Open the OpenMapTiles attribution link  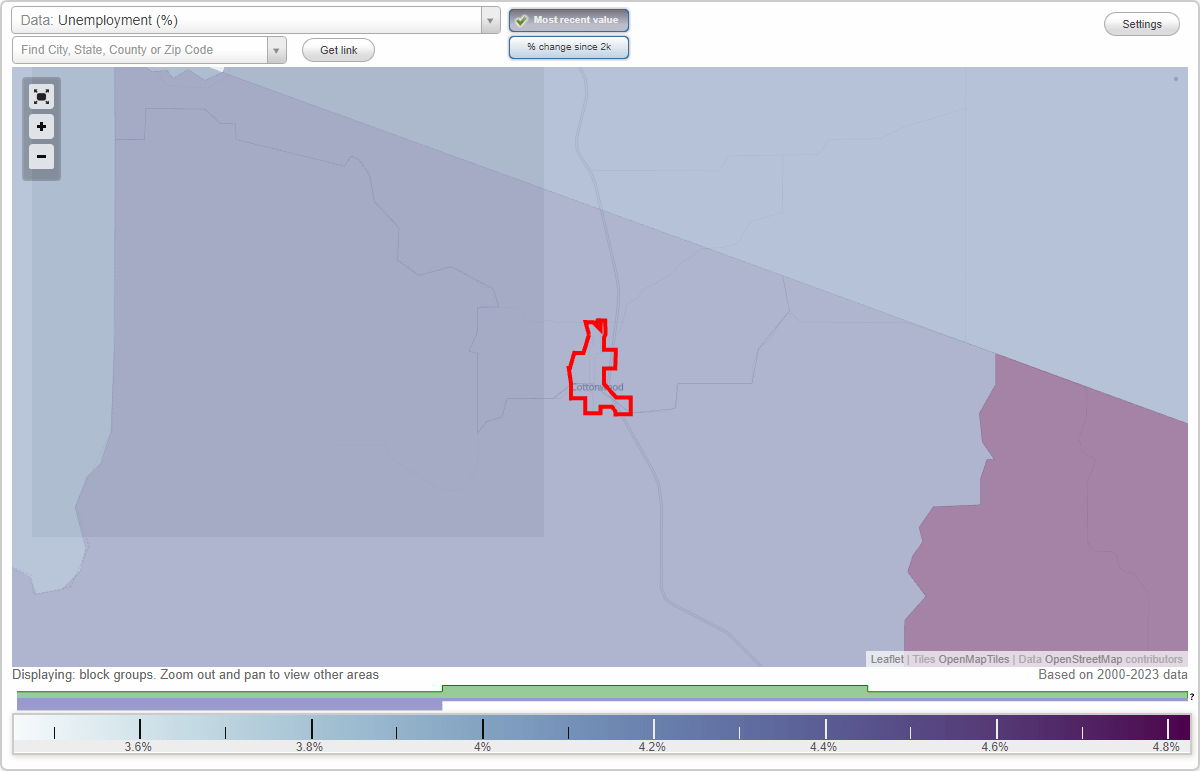tap(973, 659)
